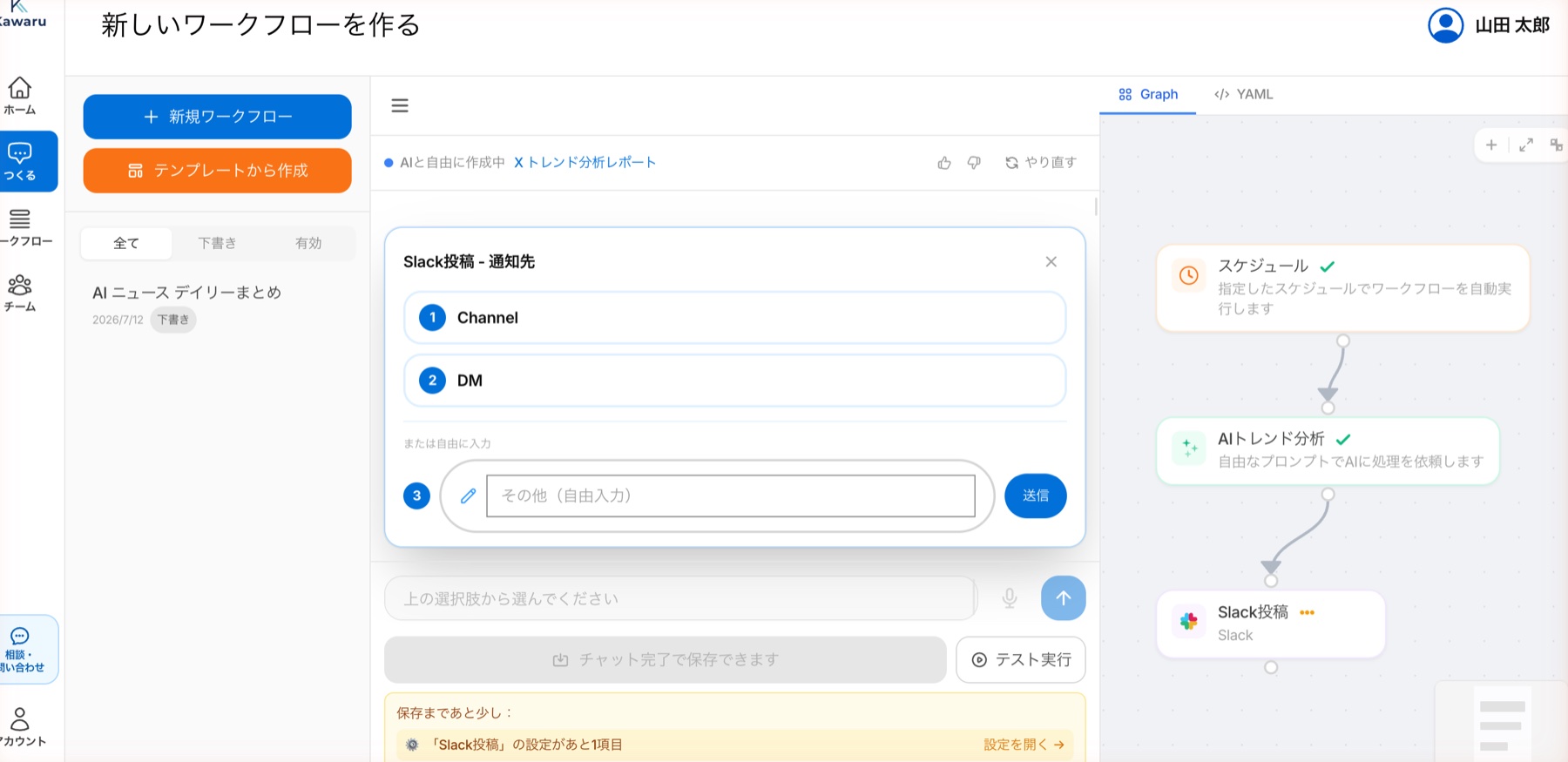The width and height of the screenshot is (1568, 762).
Task: Click the sparkle icon on AIトレンド分析 node
Action: point(1189,448)
